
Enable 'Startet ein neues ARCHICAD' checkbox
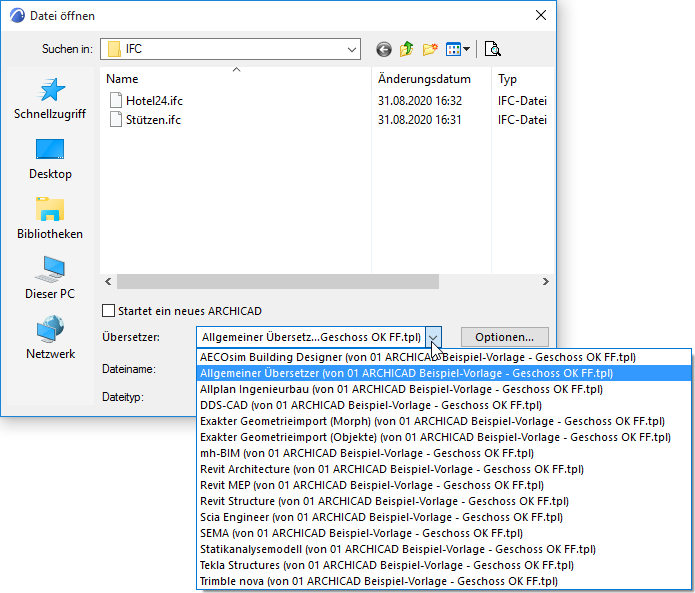point(108,311)
